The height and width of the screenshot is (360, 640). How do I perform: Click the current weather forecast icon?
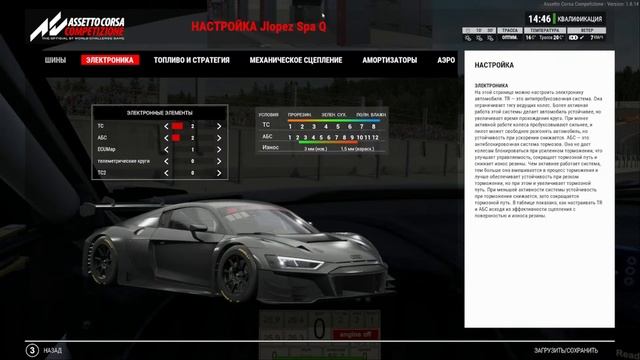(468, 38)
